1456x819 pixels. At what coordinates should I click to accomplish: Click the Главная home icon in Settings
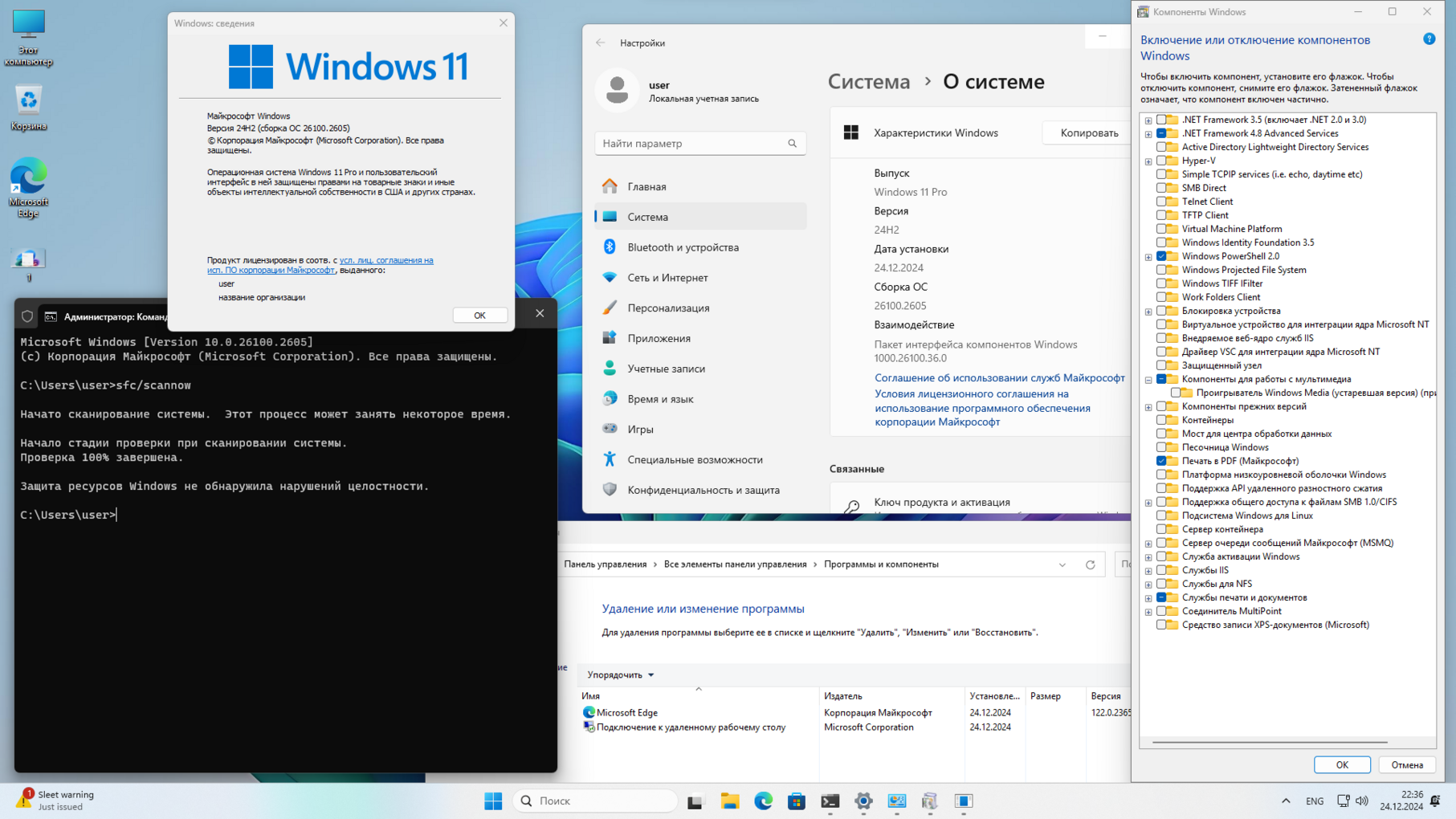click(610, 186)
